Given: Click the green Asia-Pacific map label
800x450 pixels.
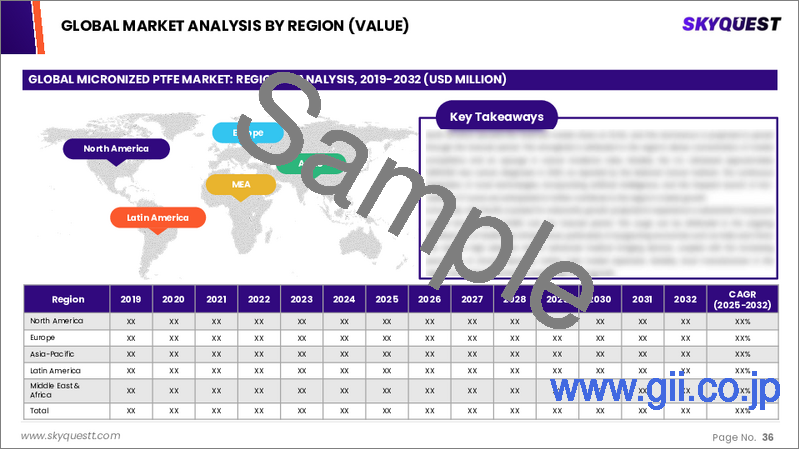Looking at the screenshot, I should pos(300,163).
